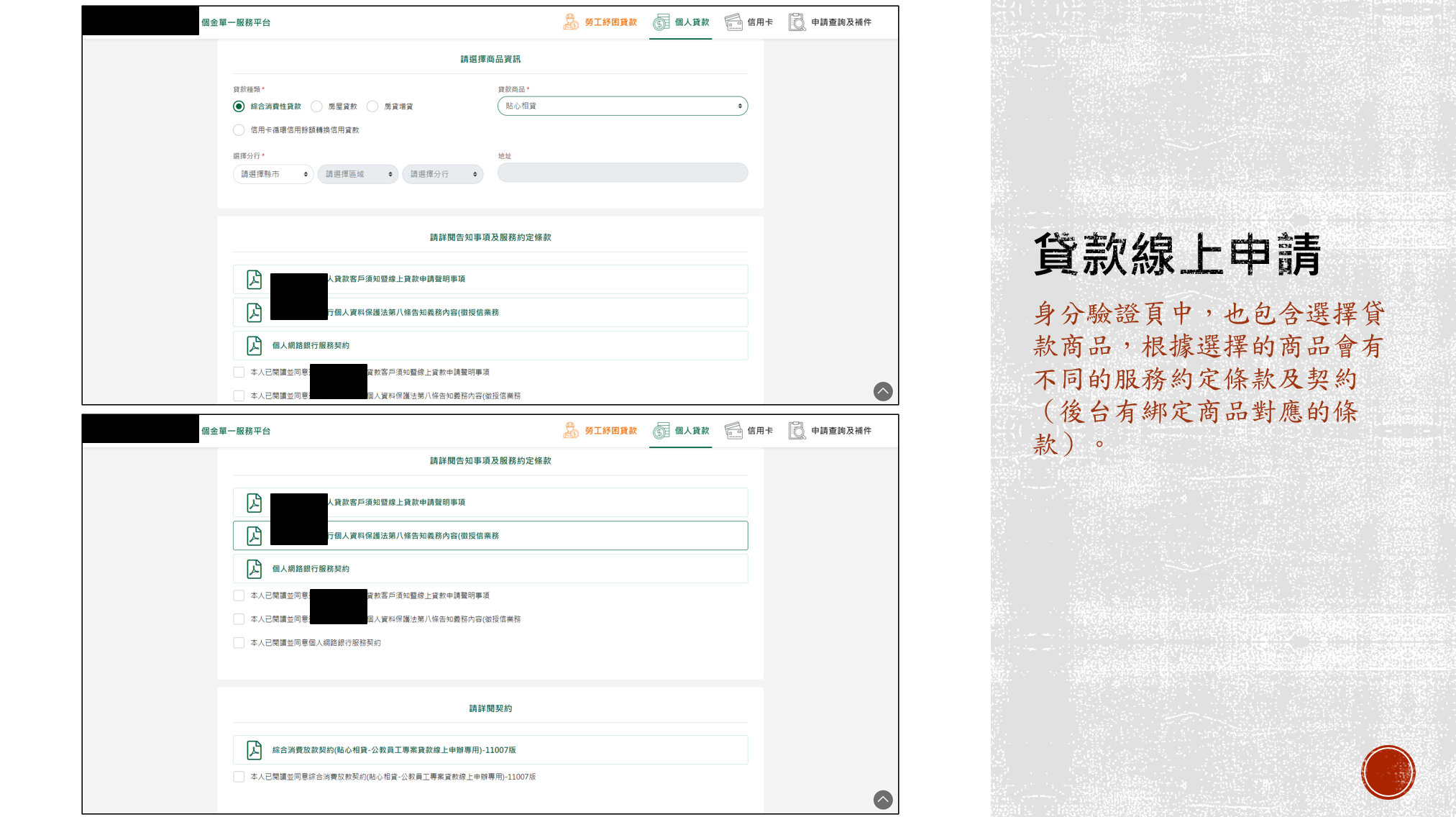Click the 個人貸款 money icon in upper screenshot
The height and width of the screenshot is (817, 1456).
point(661,22)
